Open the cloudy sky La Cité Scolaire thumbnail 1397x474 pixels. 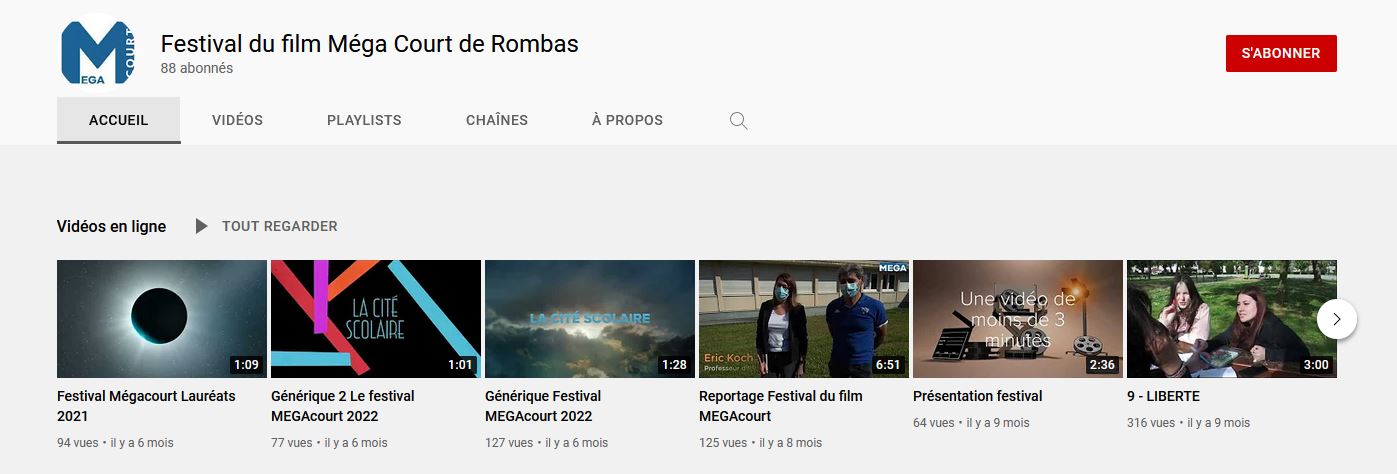pos(589,318)
